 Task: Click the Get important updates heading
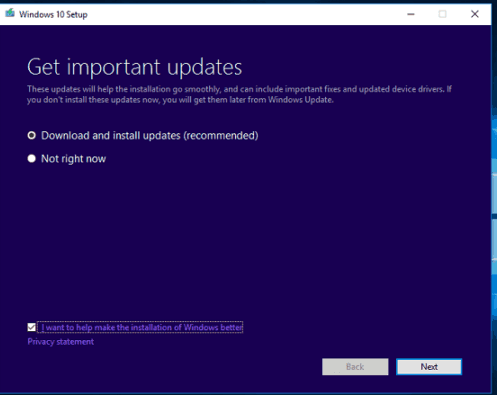[134, 67]
